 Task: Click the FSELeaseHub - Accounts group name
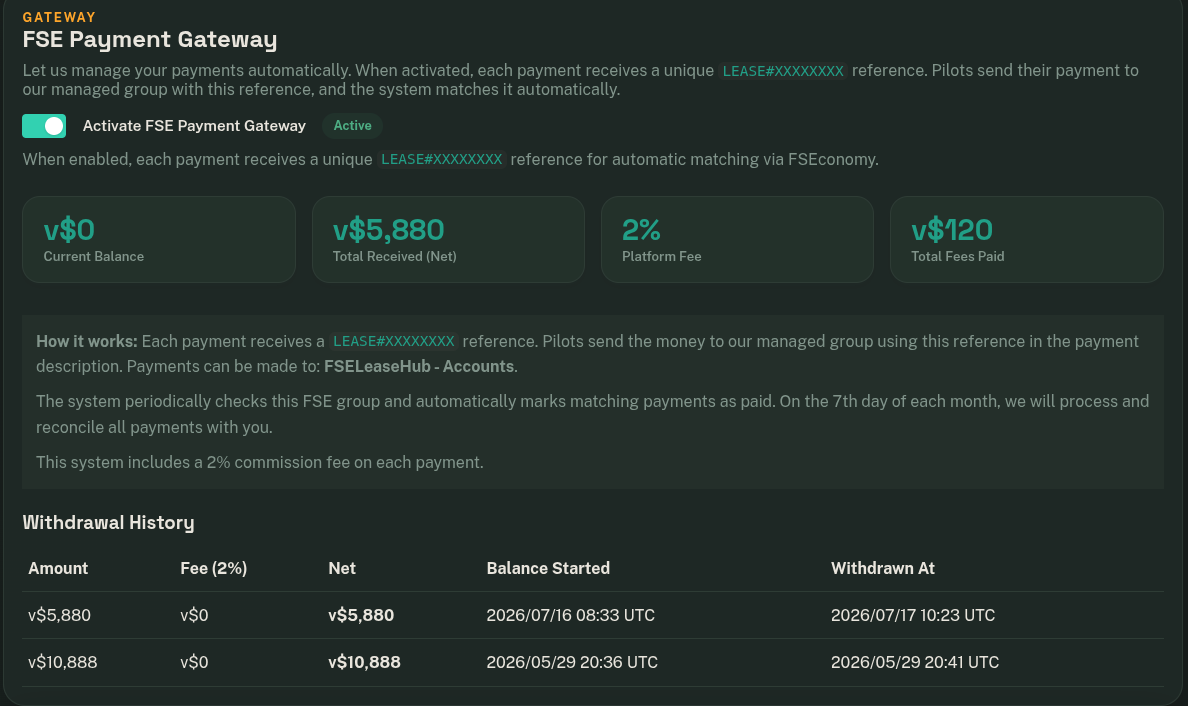click(419, 367)
